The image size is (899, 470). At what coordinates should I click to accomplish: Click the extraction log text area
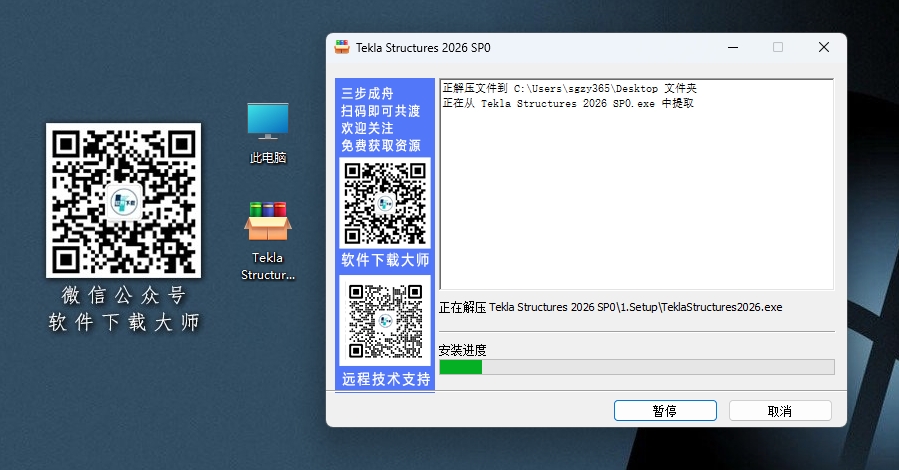coord(636,184)
